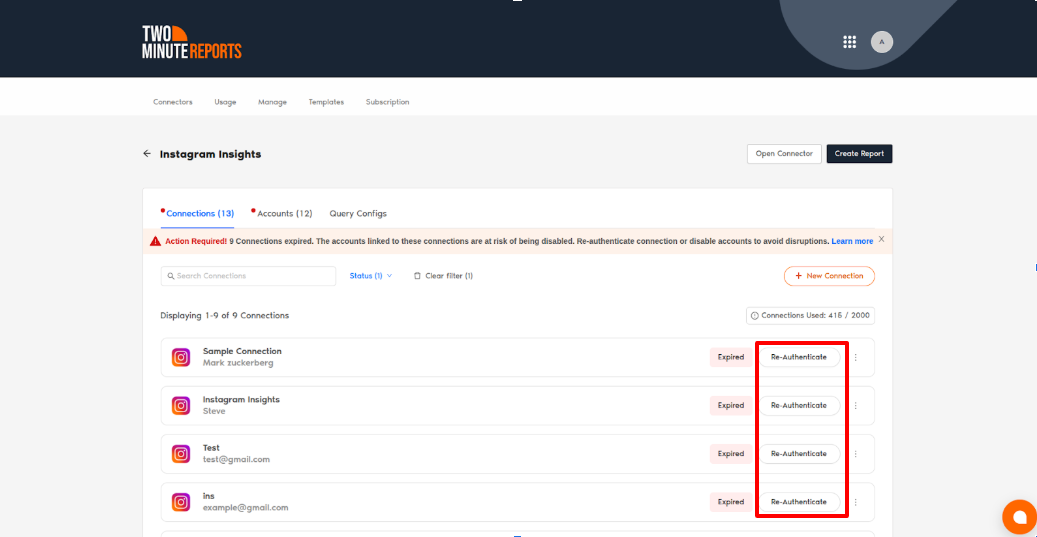
Task: Follow the Learn more link
Action: click(852, 241)
